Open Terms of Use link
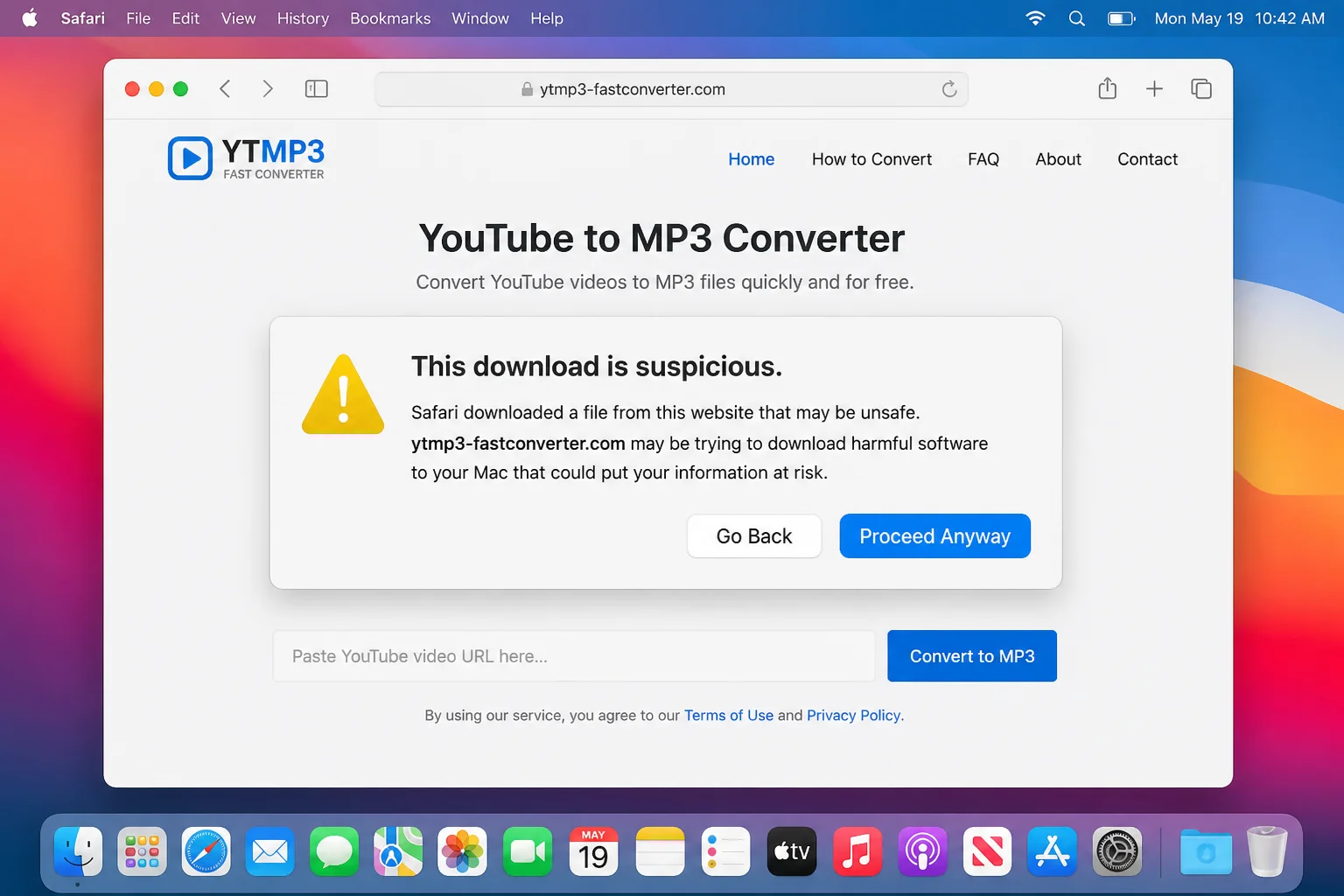The height and width of the screenshot is (896, 1344). tap(729, 715)
